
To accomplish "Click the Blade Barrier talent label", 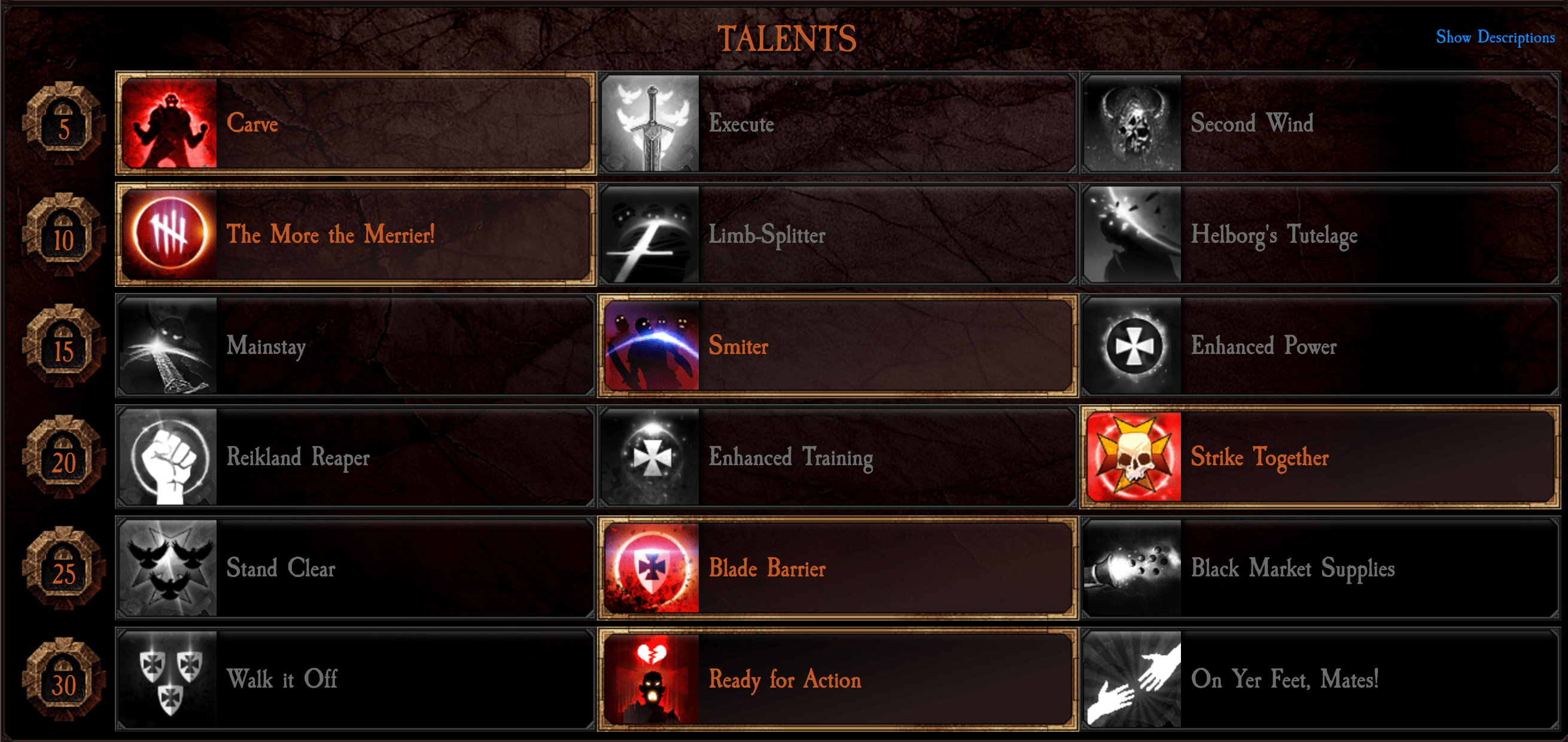I will coord(767,568).
